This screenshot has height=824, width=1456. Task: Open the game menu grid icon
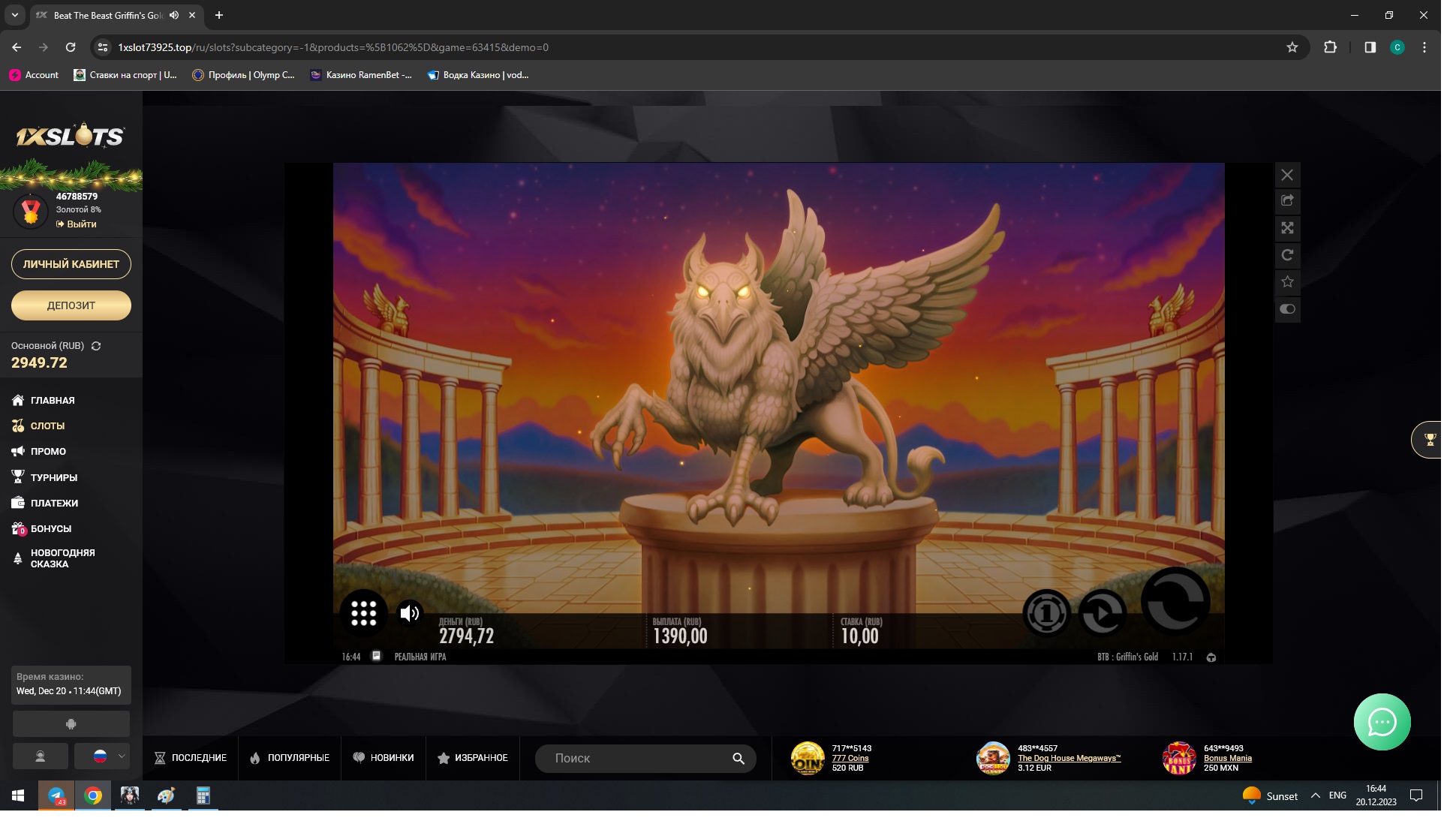click(x=363, y=613)
